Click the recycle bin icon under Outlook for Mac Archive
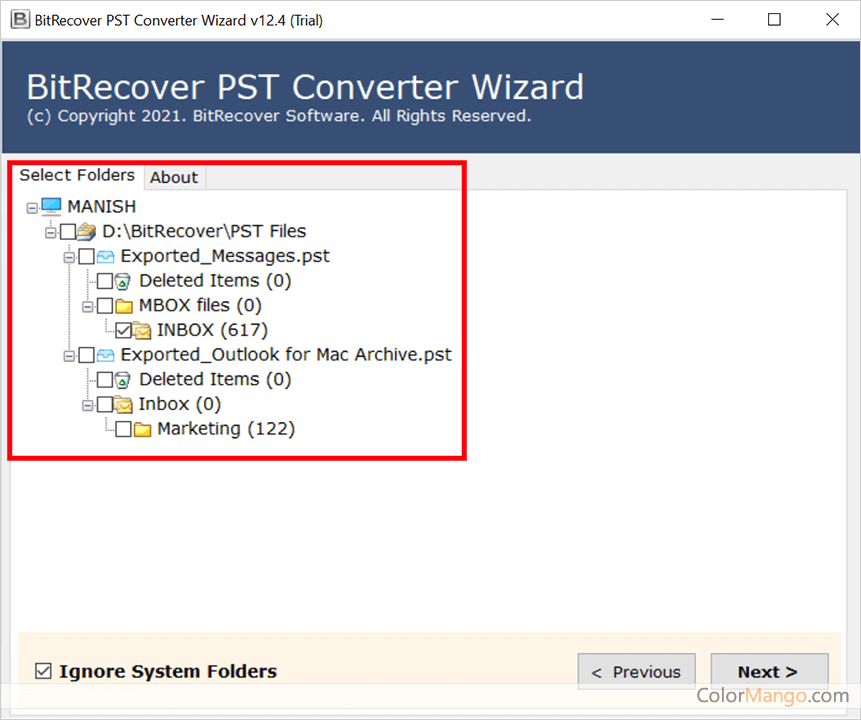Viewport: 861px width, 720px height. 122,379
